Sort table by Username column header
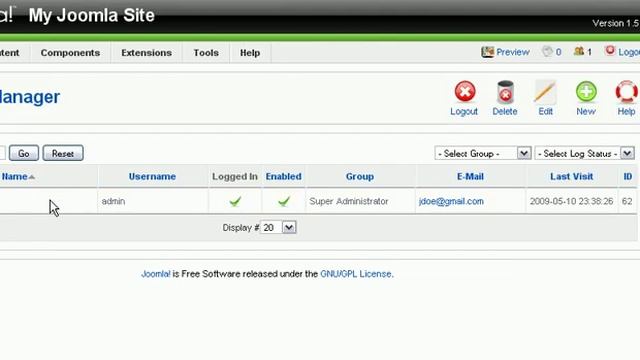Viewport: 640px width, 360px height. 152,176
